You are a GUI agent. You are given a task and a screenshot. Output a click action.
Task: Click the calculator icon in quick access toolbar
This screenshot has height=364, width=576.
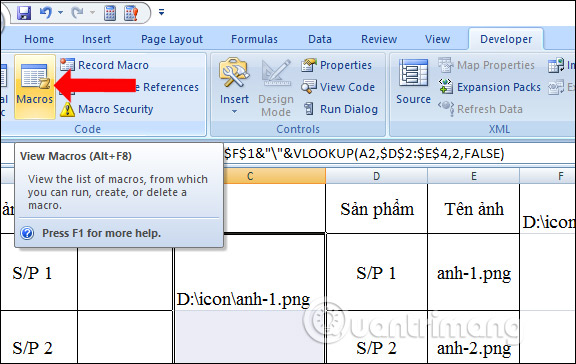click(x=110, y=13)
